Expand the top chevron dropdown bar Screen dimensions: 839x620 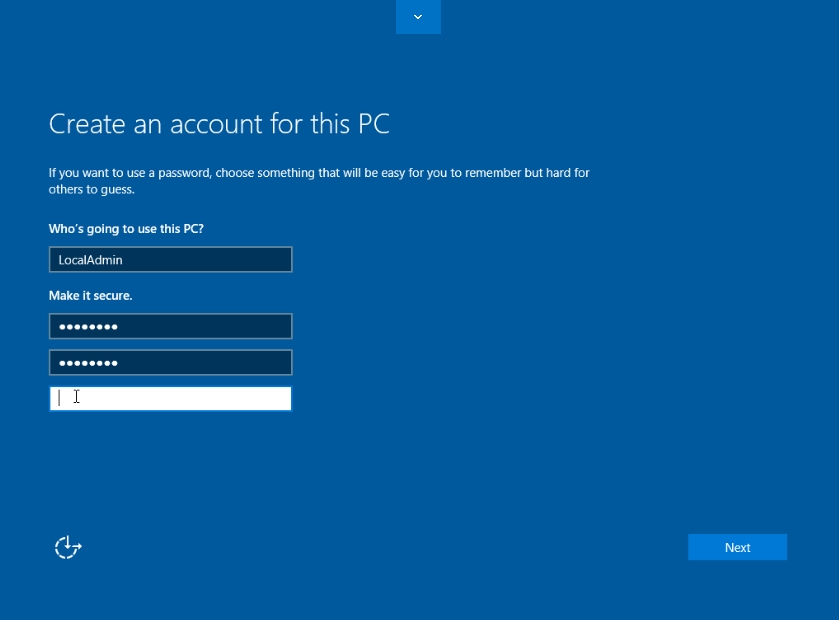tap(418, 17)
